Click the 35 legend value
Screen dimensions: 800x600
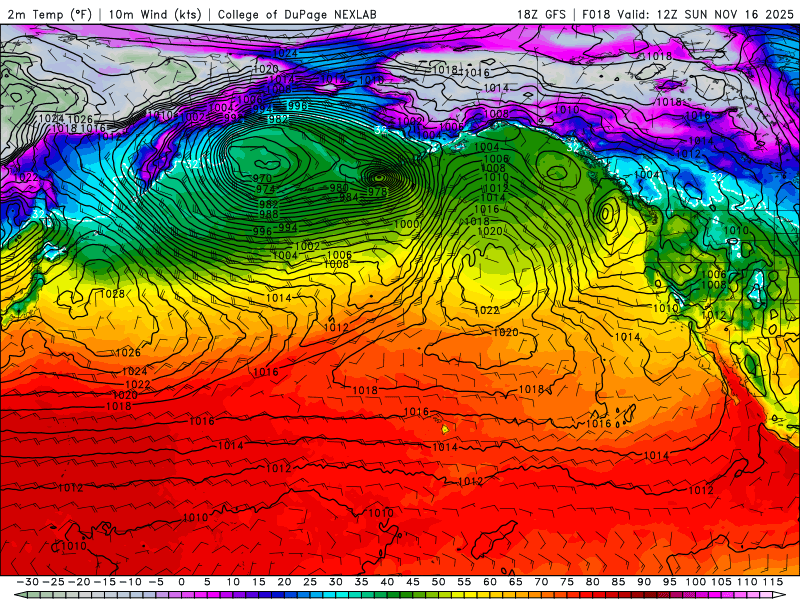pos(361,582)
